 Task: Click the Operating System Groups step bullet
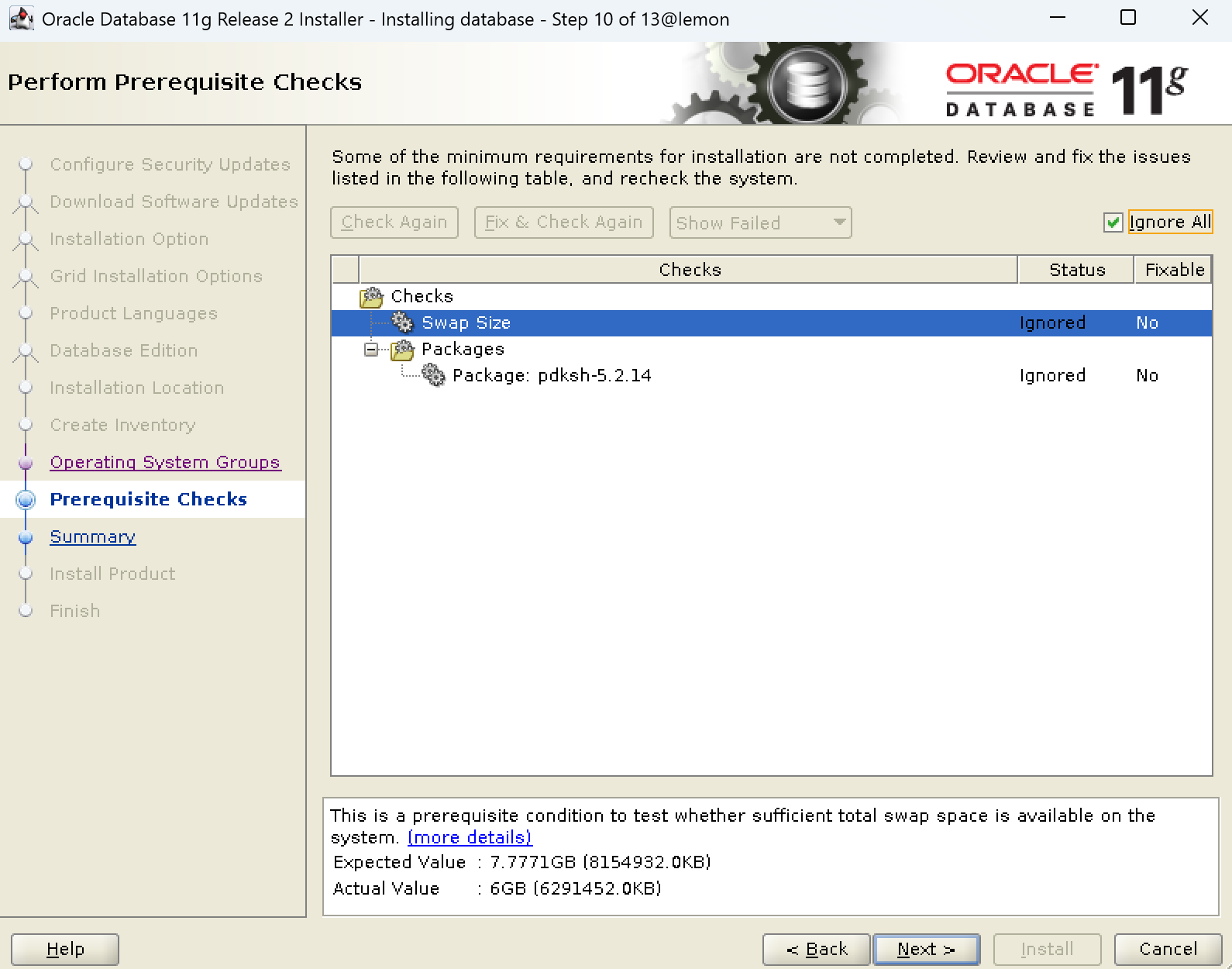coord(26,463)
